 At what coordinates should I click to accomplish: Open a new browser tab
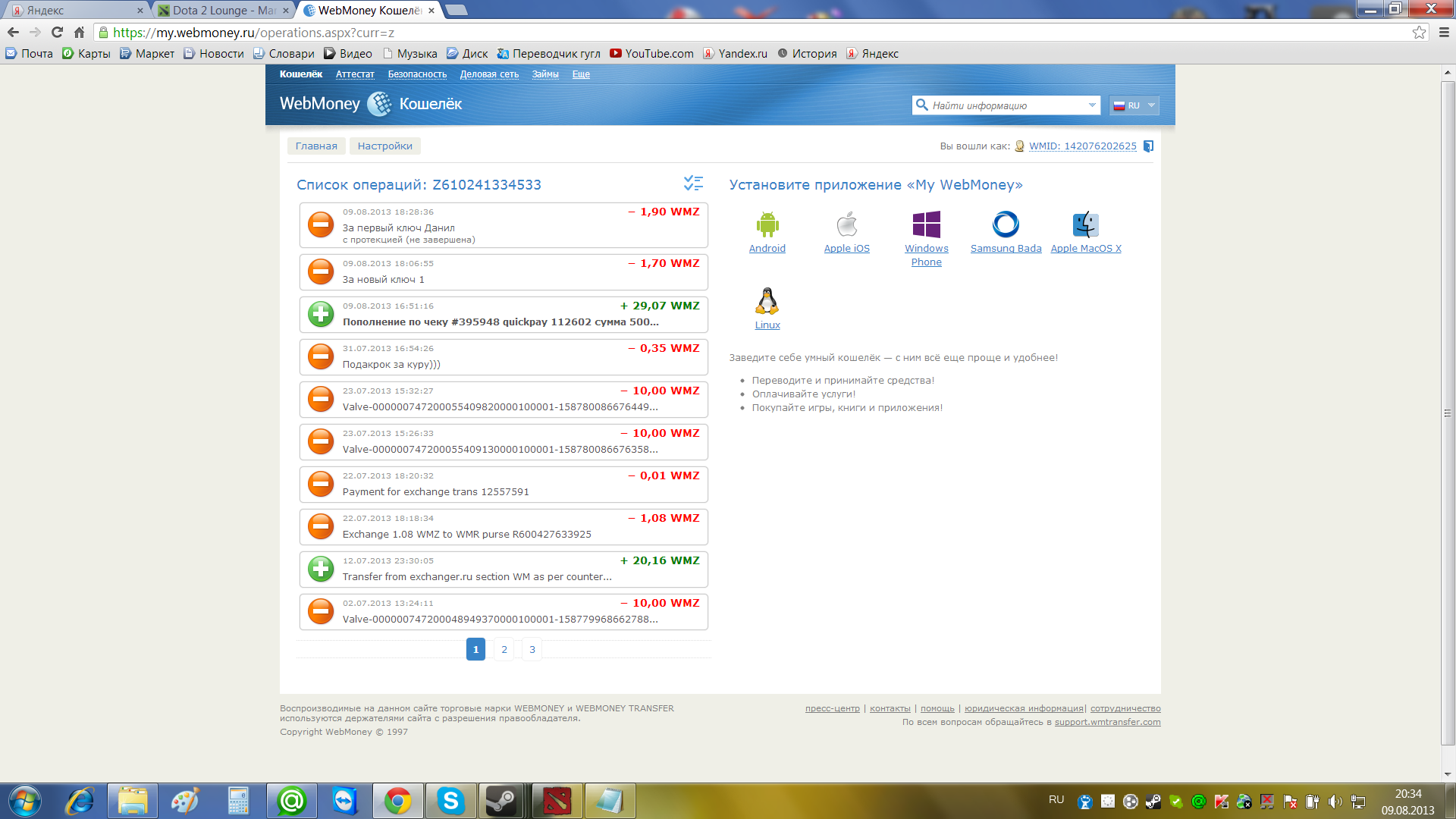[x=457, y=10]
